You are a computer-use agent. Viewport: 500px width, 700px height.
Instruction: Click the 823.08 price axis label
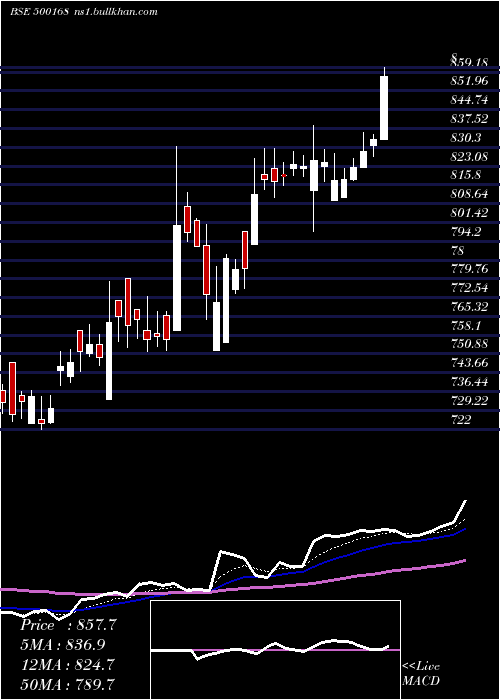click(469, 157)
